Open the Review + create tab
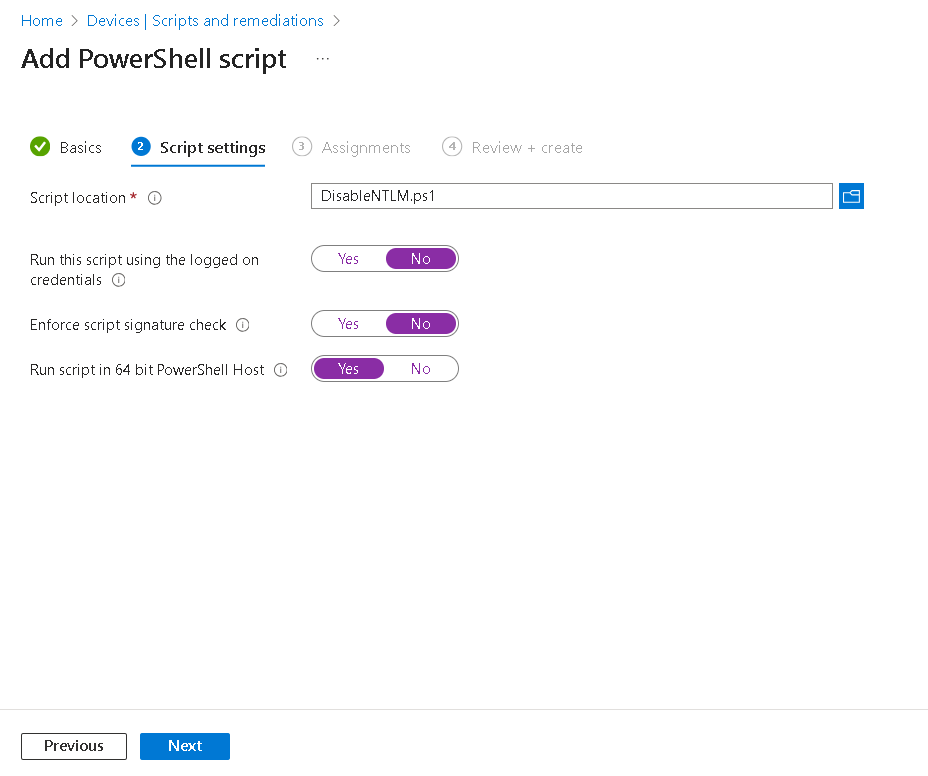Viewport: 928px width, 776px height. click(x=513, y=147)
